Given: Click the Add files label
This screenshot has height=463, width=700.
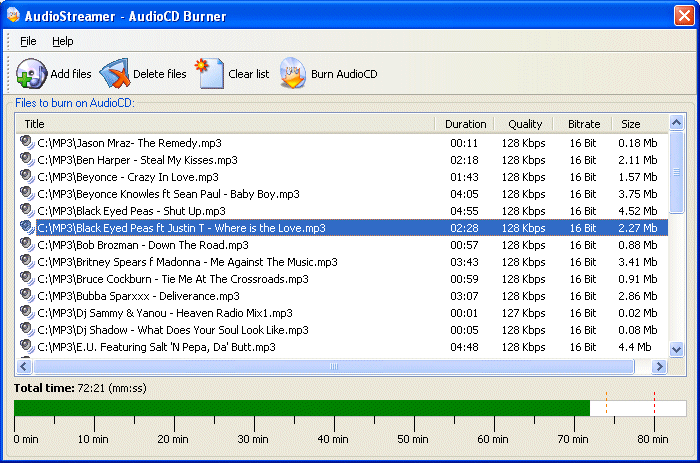Looking at the screenshot, I should (71, 74).
